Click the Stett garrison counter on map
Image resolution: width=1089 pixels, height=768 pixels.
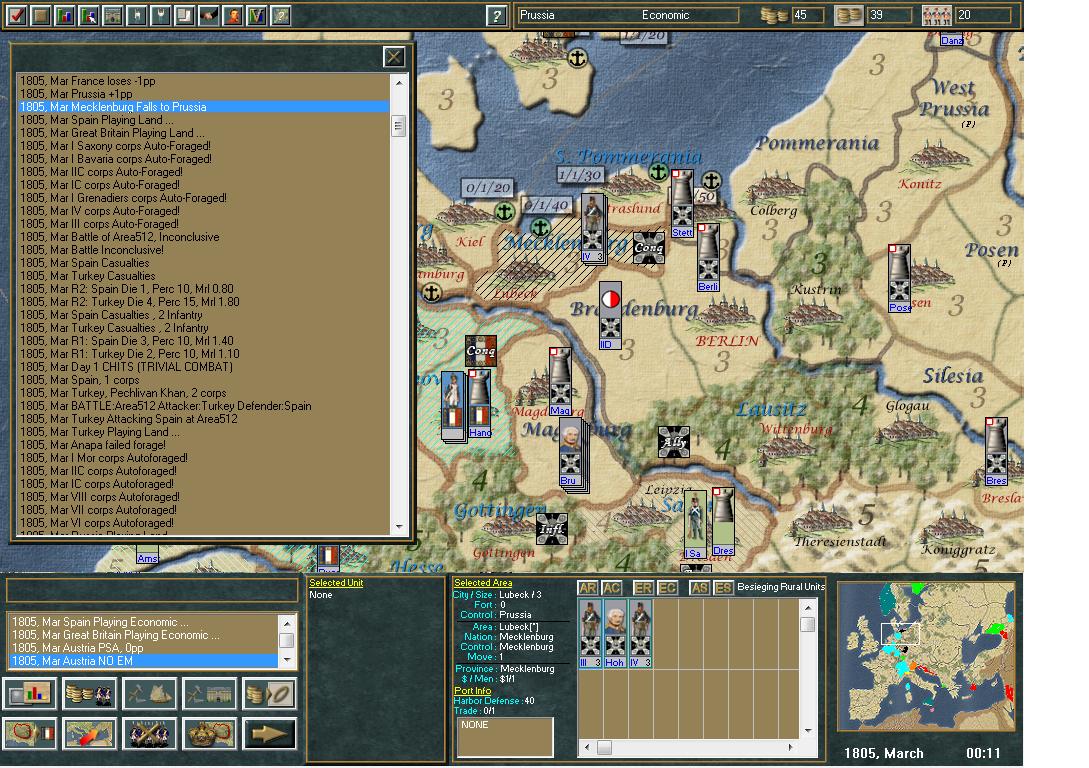[682, 204]
